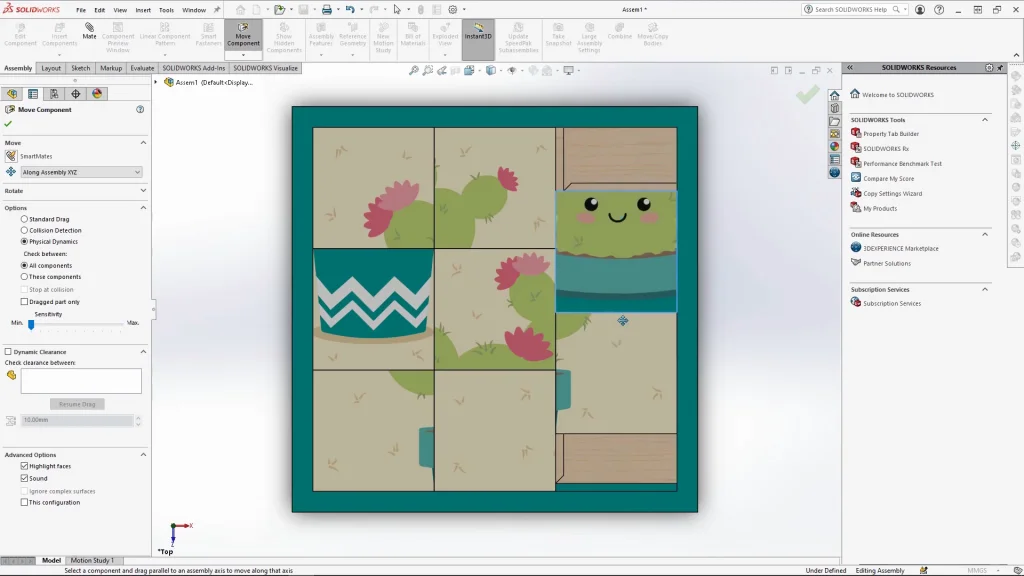Open the Options gear icon in the top toolbar
1024x576 pixels.
coord(452,10)
